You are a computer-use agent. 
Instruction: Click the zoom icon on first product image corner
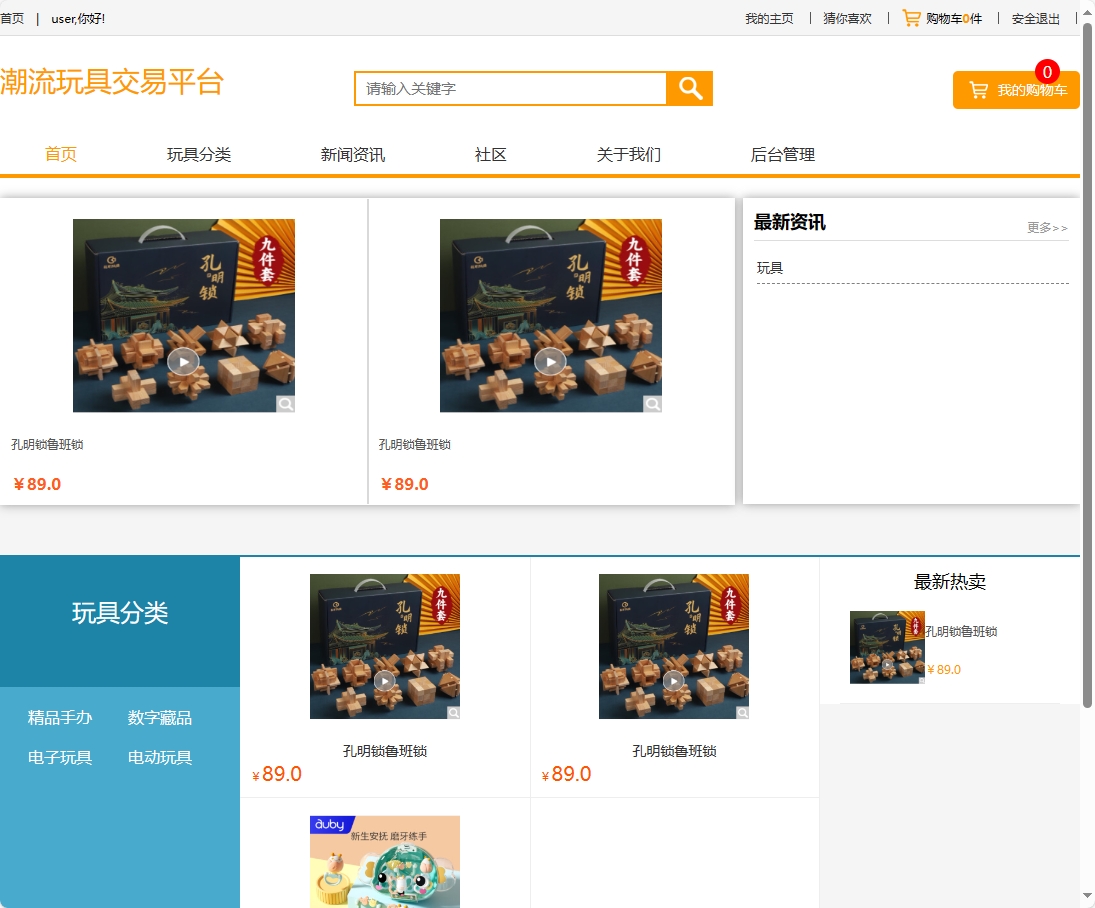coord(286,404)
